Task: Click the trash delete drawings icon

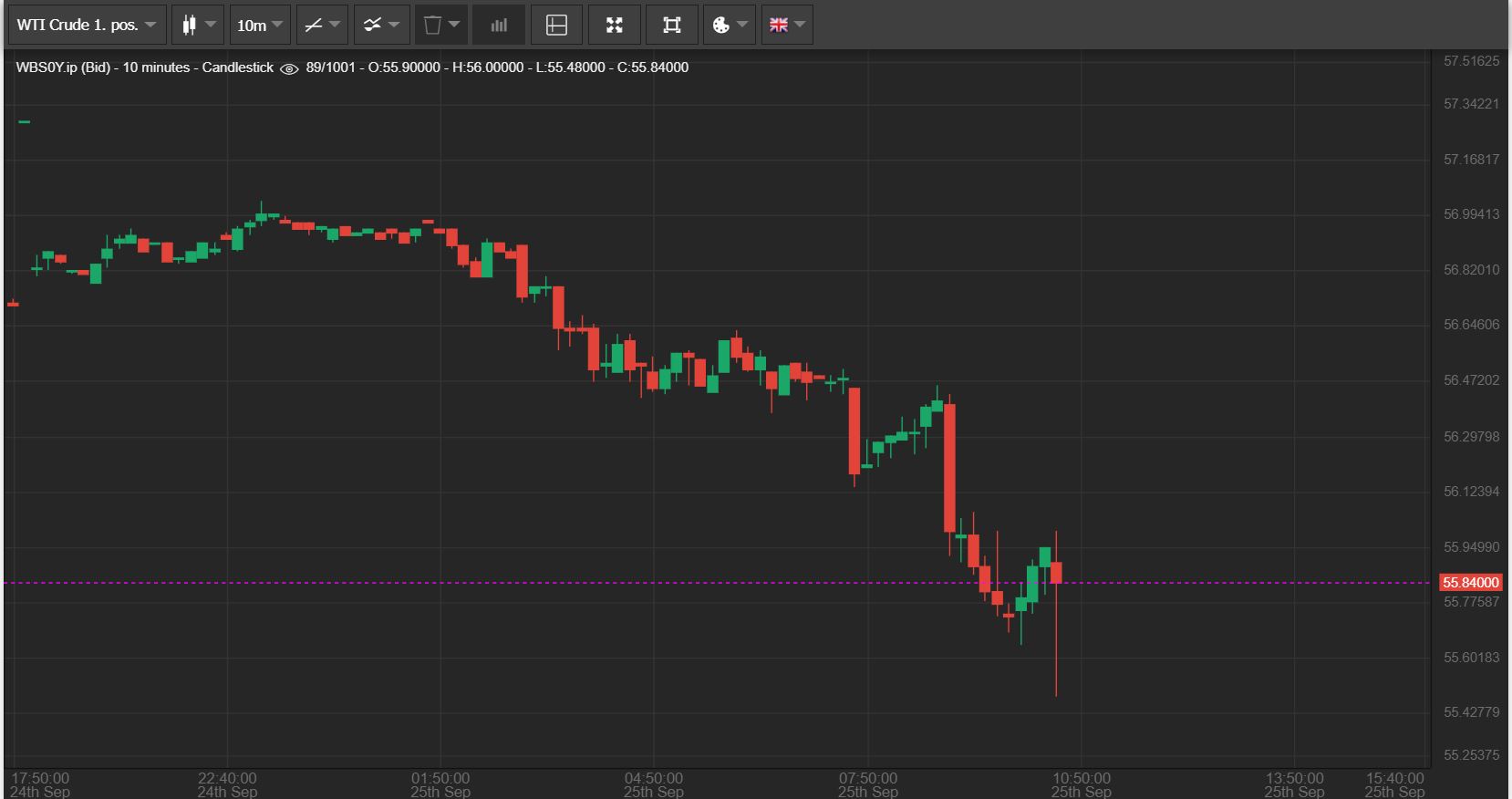Action: tap(432, 25)
